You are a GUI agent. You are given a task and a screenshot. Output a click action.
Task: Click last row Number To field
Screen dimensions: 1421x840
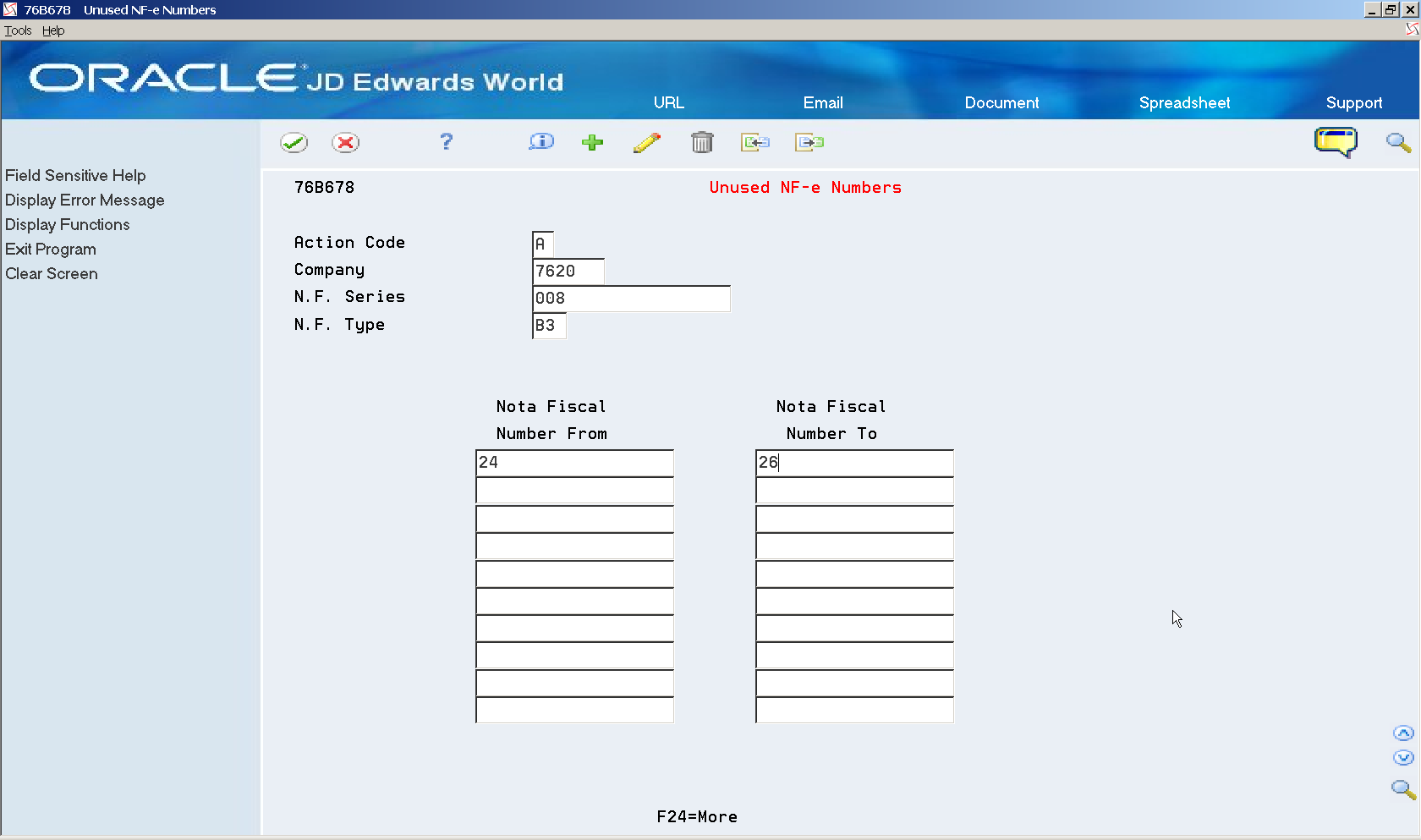pyautogui.click(x=855, y=710)
